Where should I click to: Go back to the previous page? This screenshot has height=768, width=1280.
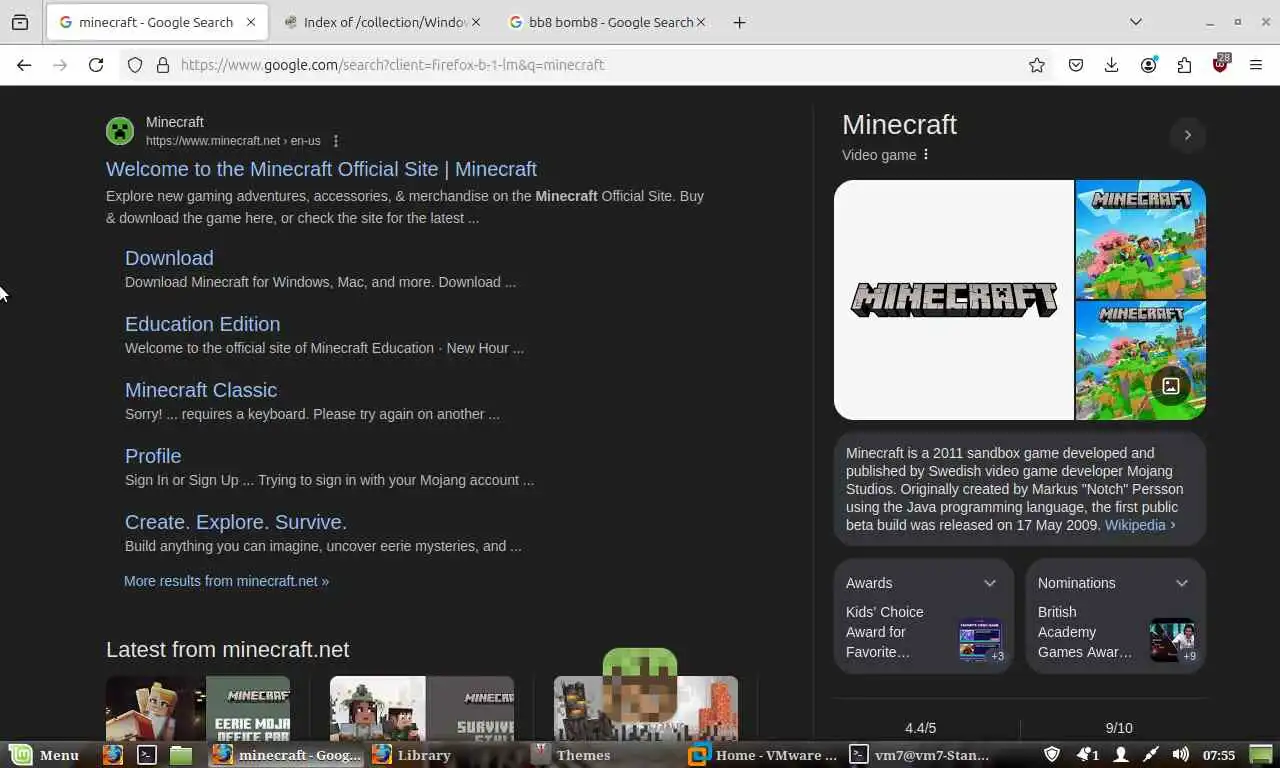click(x=24, y=65)
